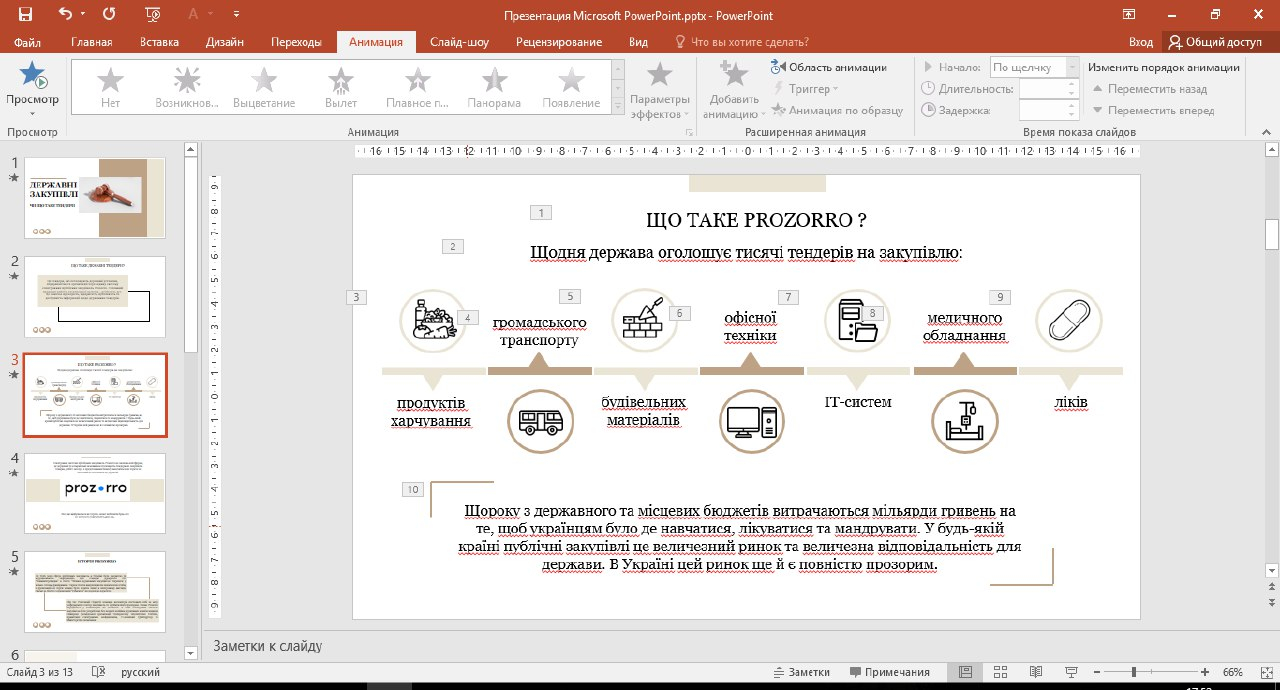Collapse the ribbon with the chevron
Viewport: 1280px width, 690px height.
click(x=1264, y=132)
